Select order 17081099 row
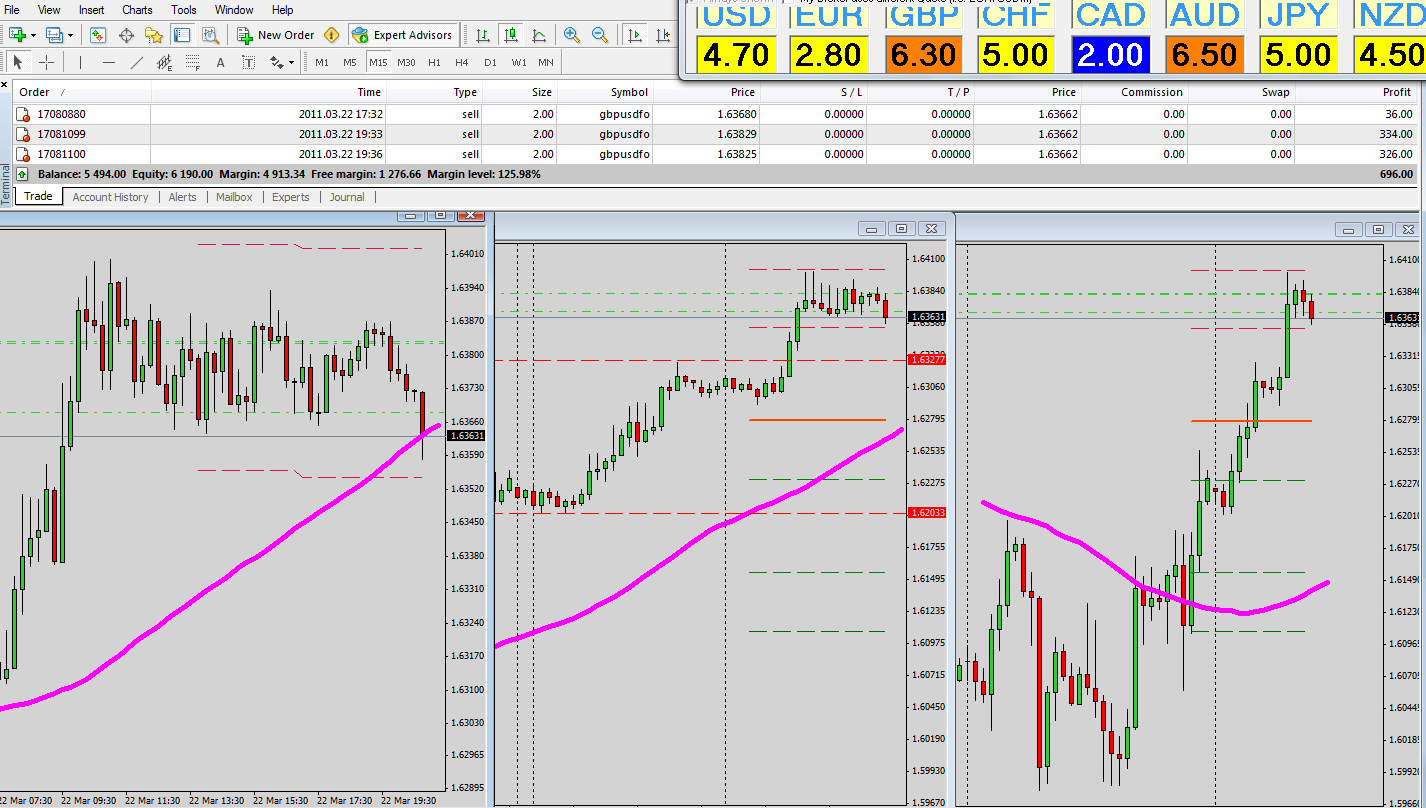 [x=714, y=134]
